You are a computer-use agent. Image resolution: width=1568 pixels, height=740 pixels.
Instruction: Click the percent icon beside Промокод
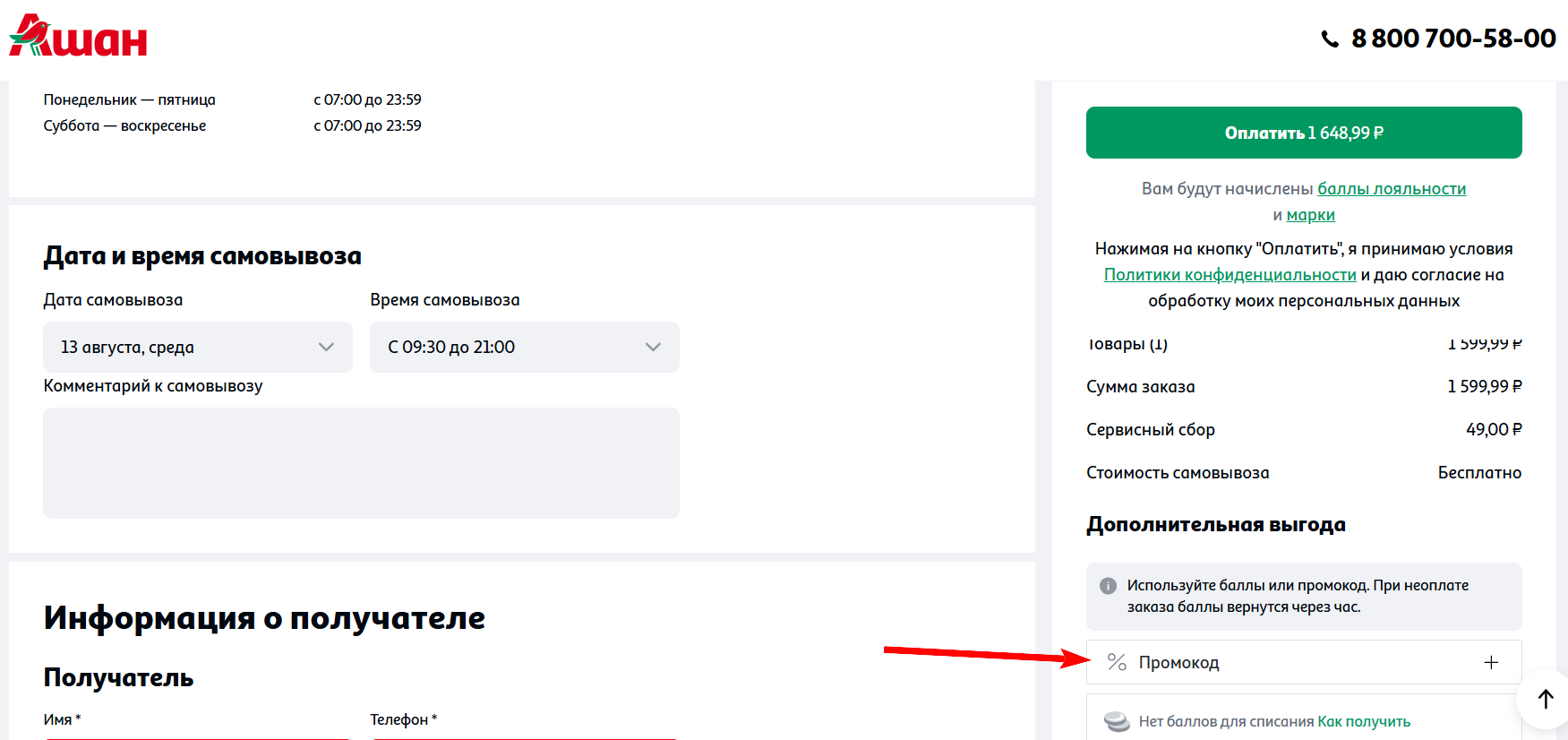1116,662
